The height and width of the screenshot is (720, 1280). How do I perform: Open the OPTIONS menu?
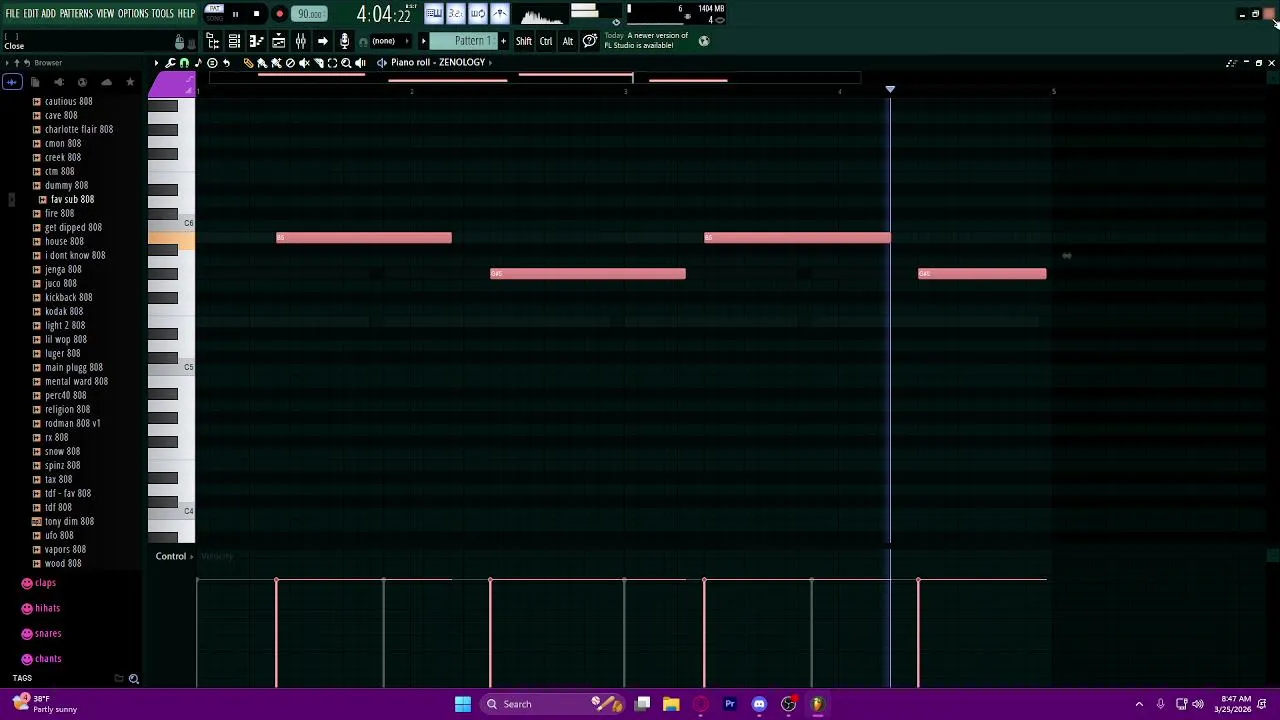(133, 14)
